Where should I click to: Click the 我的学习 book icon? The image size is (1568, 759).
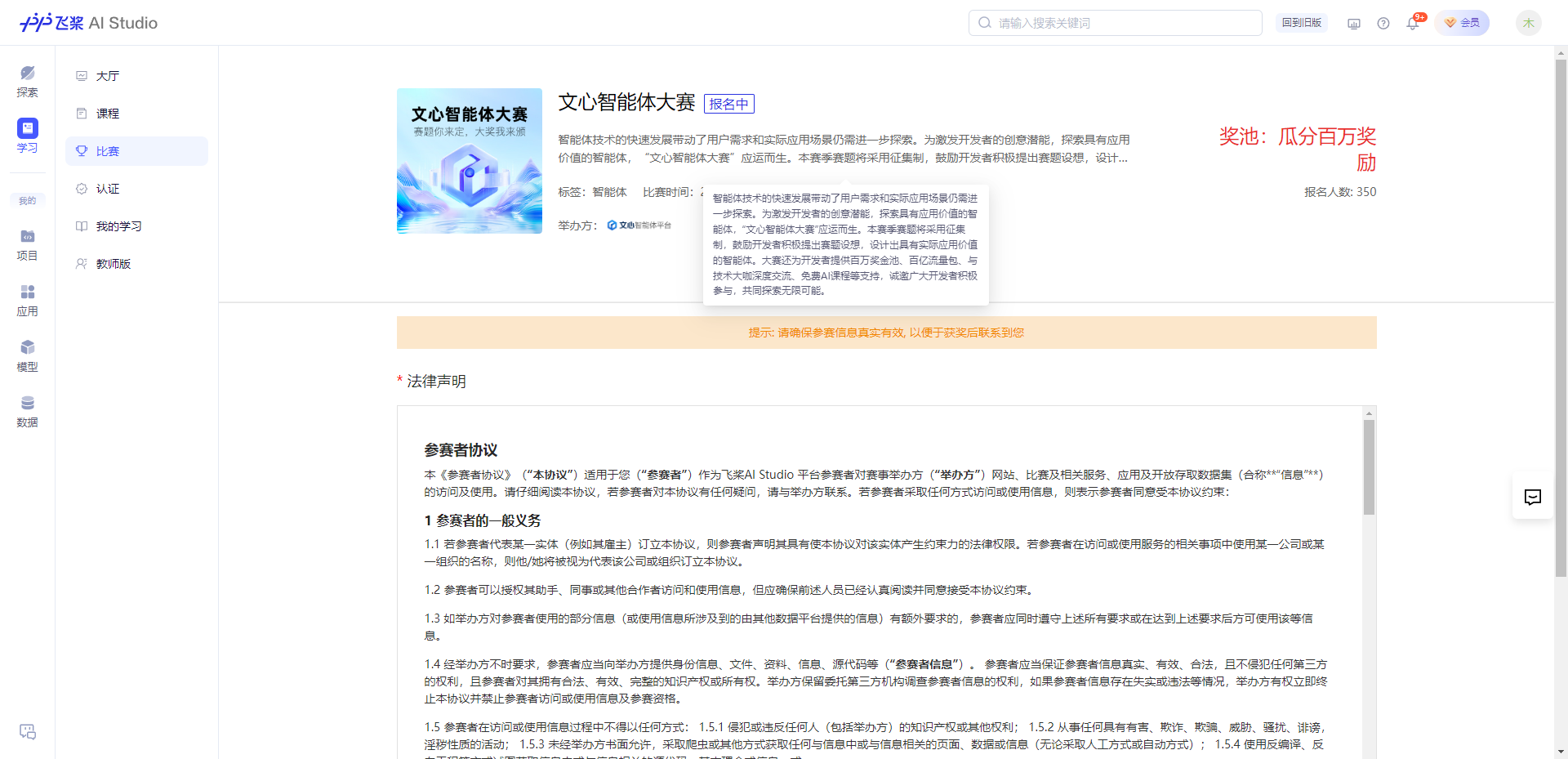pyautogui.click(x=82, y=226)
